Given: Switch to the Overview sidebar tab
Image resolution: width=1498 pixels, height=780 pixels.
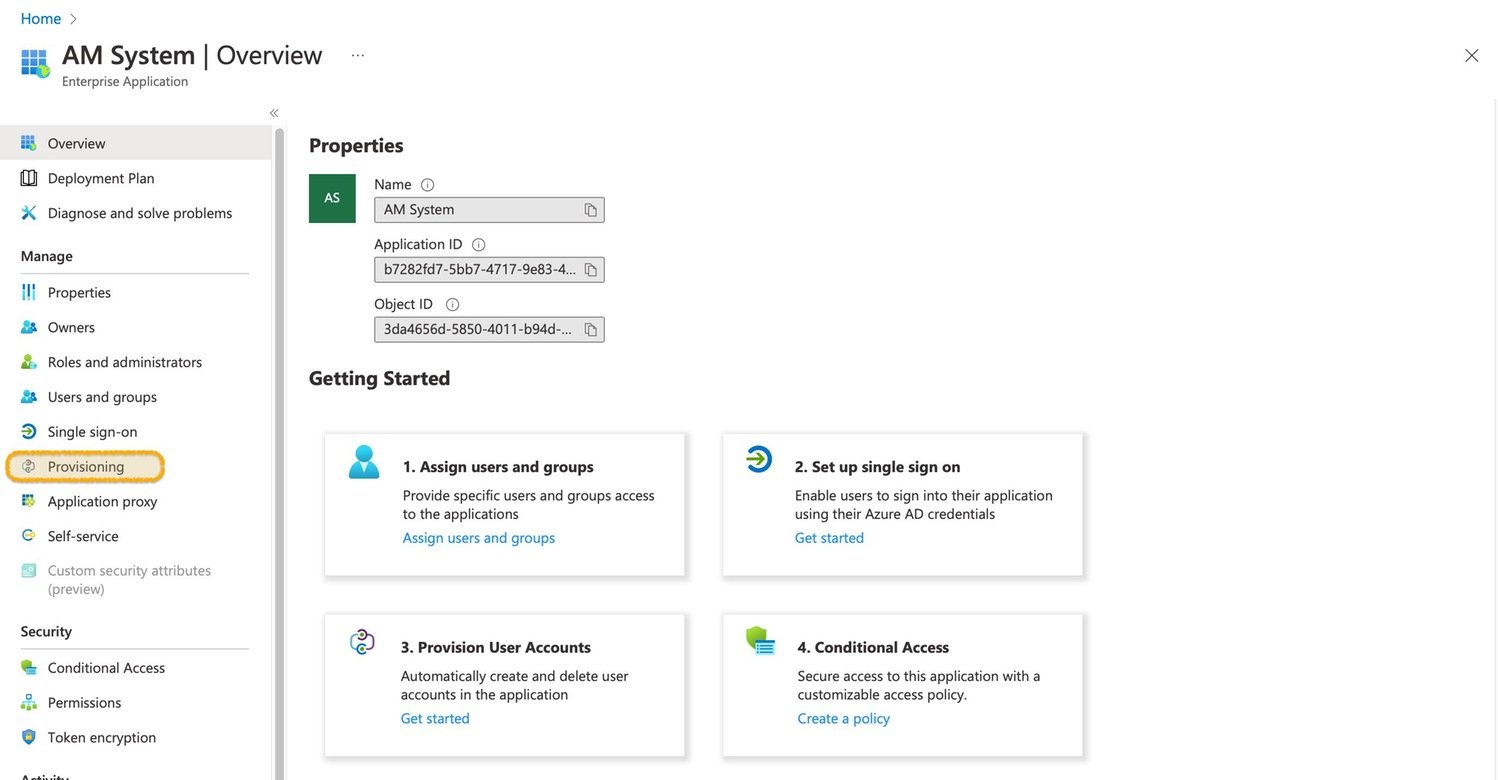Looking at the screenshot, I should click(x=75, y=142).
